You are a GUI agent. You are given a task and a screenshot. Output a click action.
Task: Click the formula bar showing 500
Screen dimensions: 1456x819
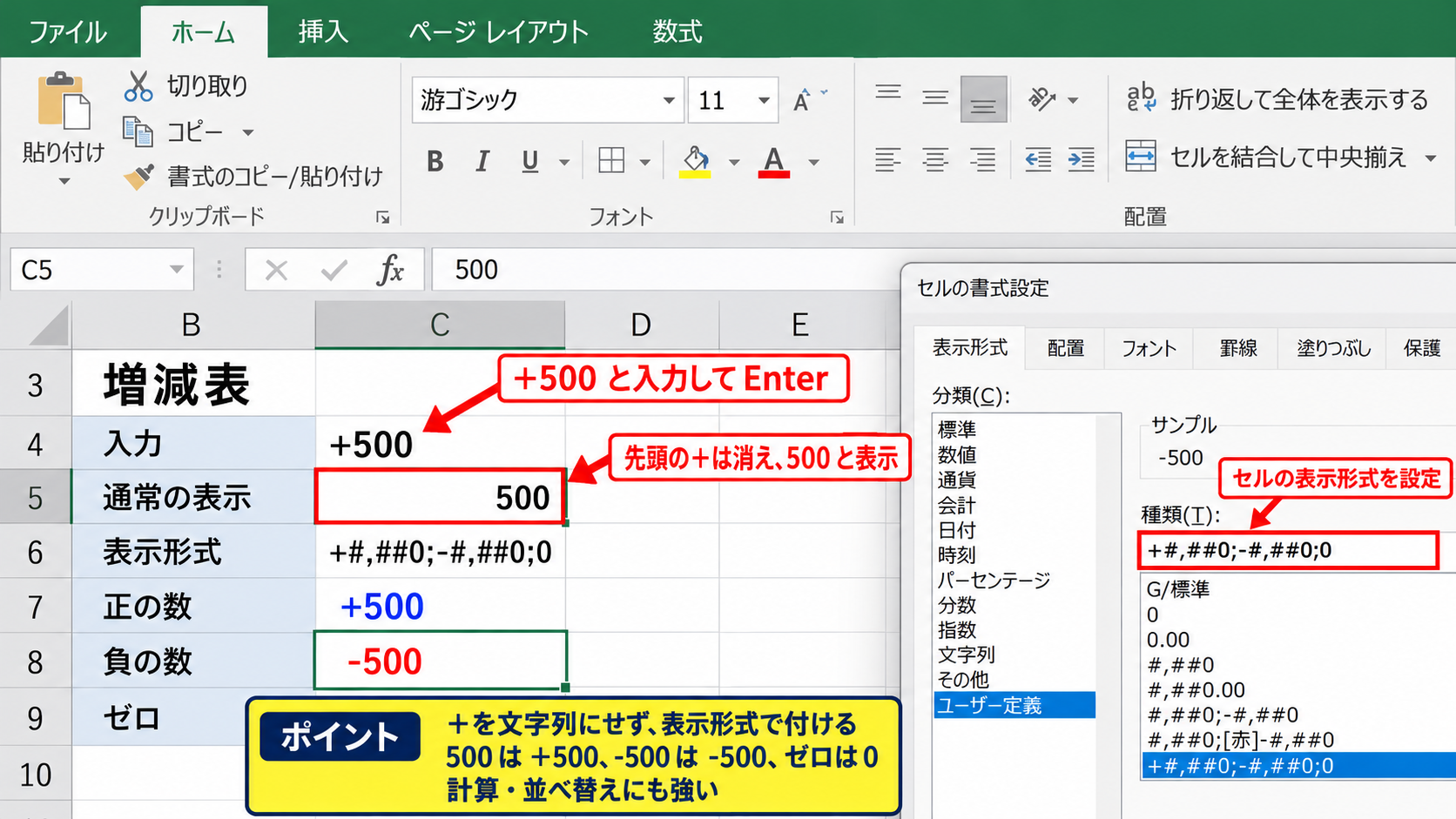[666, 270]
